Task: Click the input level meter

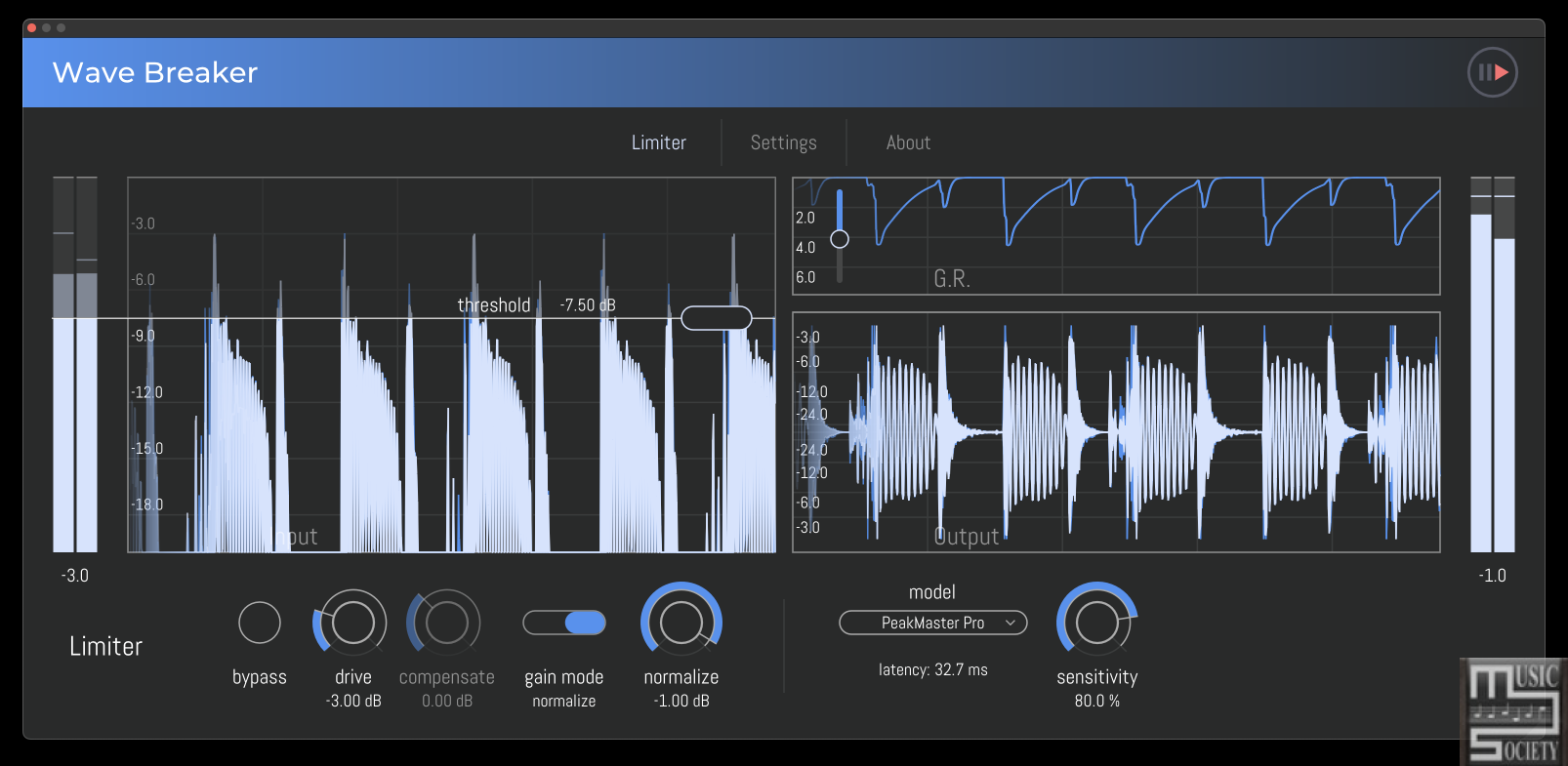Action: (75, 365)
